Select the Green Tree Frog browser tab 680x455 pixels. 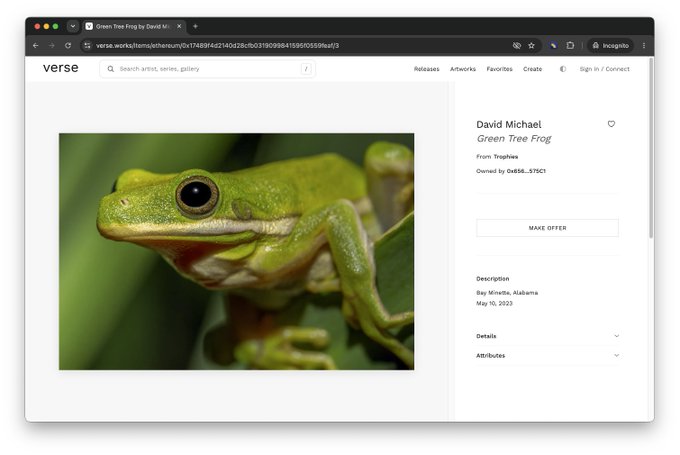134,26
